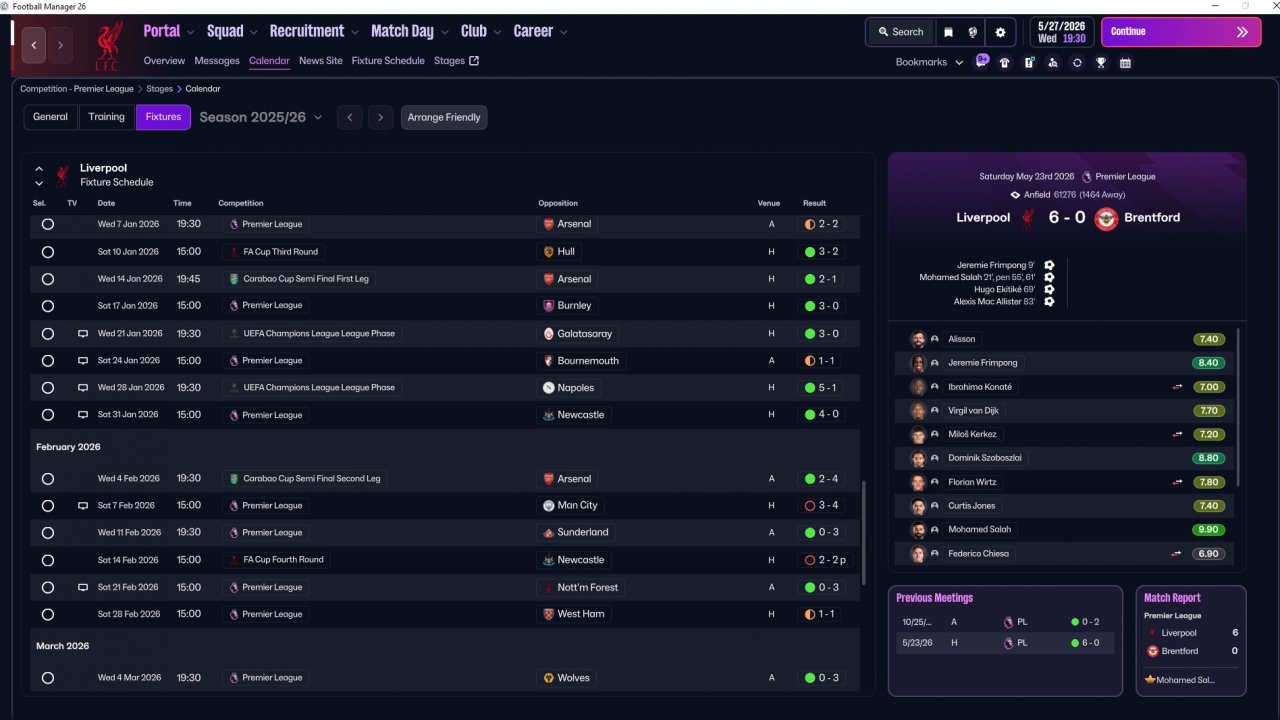Select the Galatasaray fixture radio button
The height and width of the screenshot is (720, 1280).
click(x=47, y=334)
